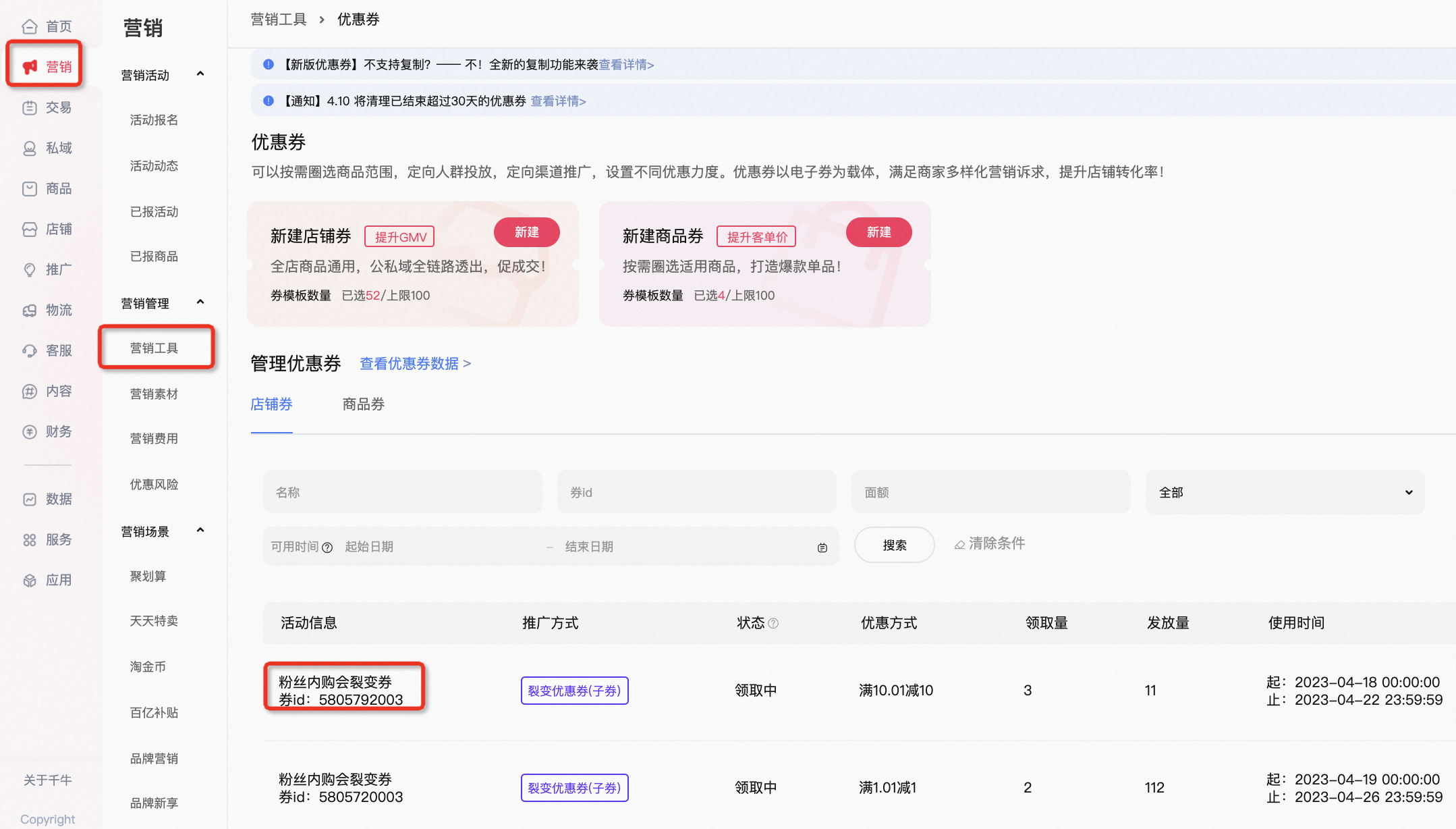Click the 营销工具 breadcrumb
The image size is (1456, 829).
[279, 20]
